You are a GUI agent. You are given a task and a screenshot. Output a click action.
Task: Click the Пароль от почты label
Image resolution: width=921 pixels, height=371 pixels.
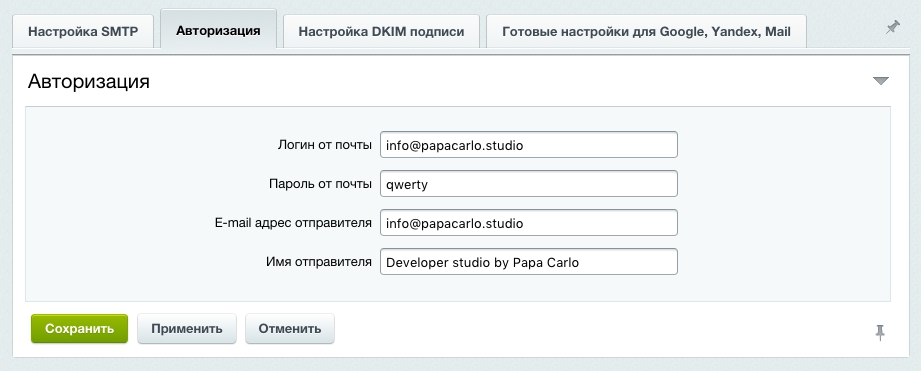coord(320,184)
